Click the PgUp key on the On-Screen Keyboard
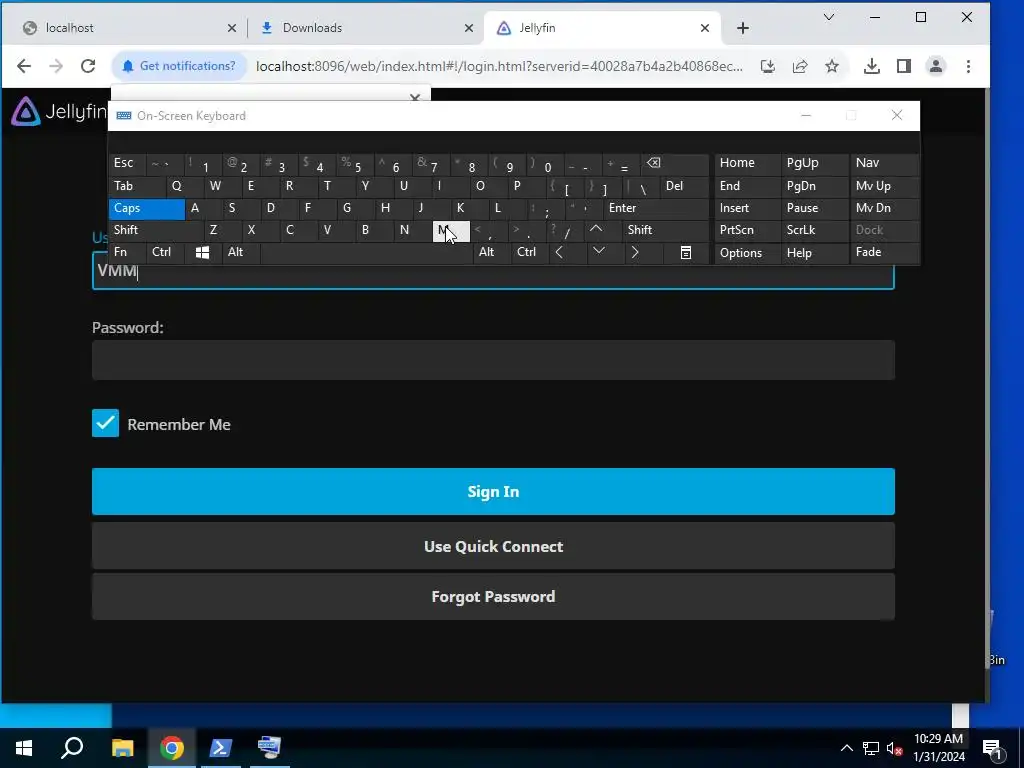This screenshot has width=1024, height=768. (814, 163)
